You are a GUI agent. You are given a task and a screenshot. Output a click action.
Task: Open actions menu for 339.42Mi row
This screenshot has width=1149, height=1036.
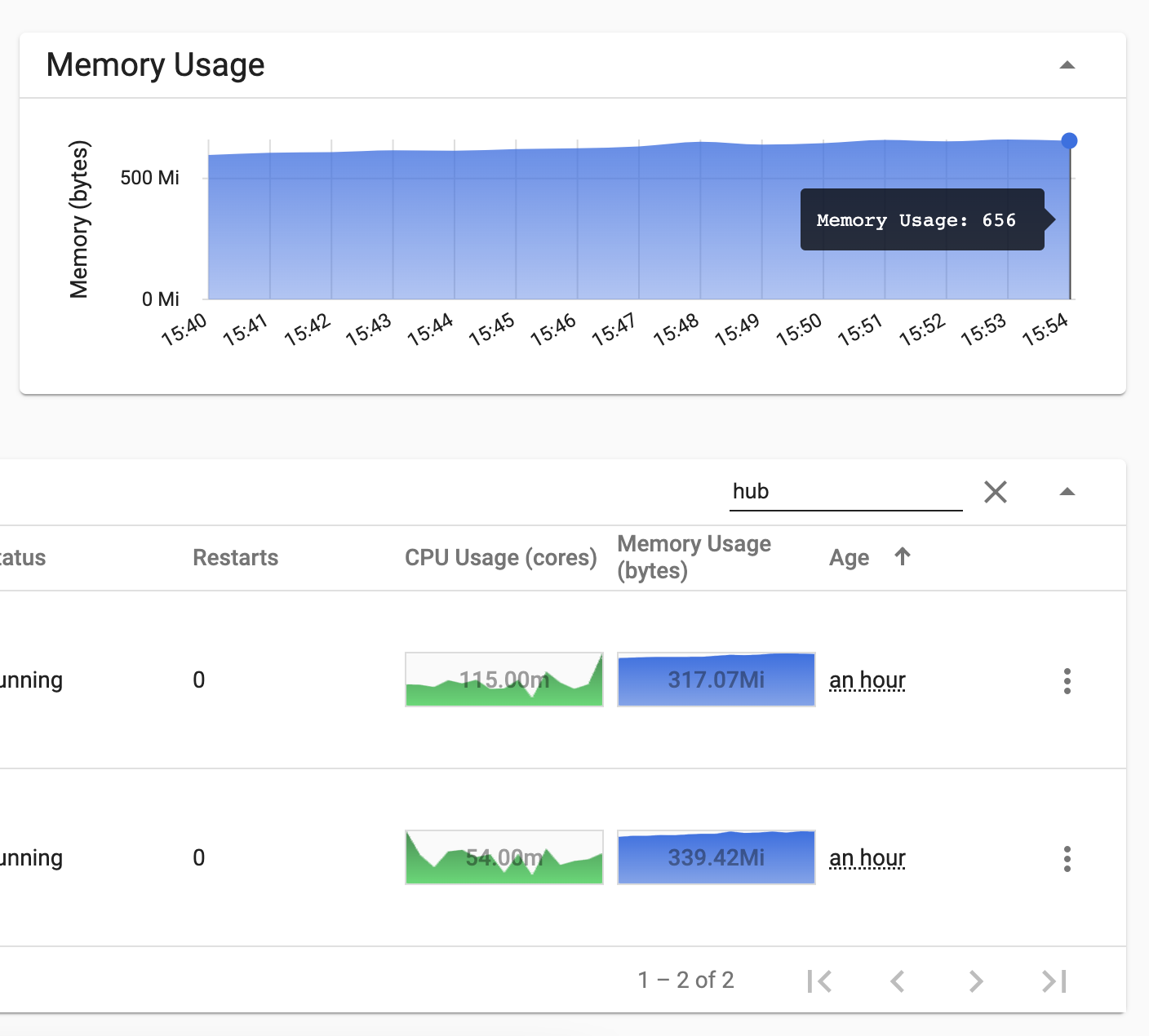(1067, 858)
